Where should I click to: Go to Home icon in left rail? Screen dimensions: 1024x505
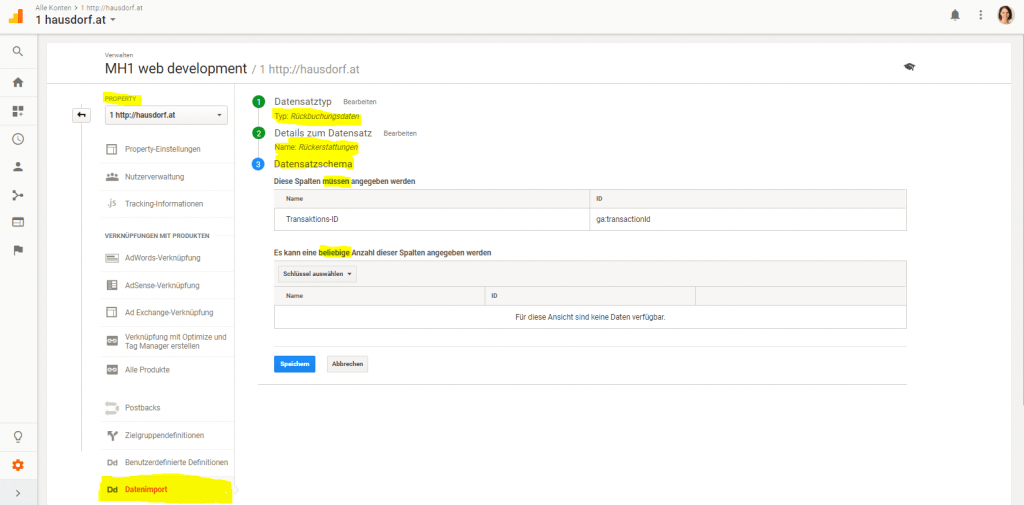pyautogui.click(x=18, y=82)
